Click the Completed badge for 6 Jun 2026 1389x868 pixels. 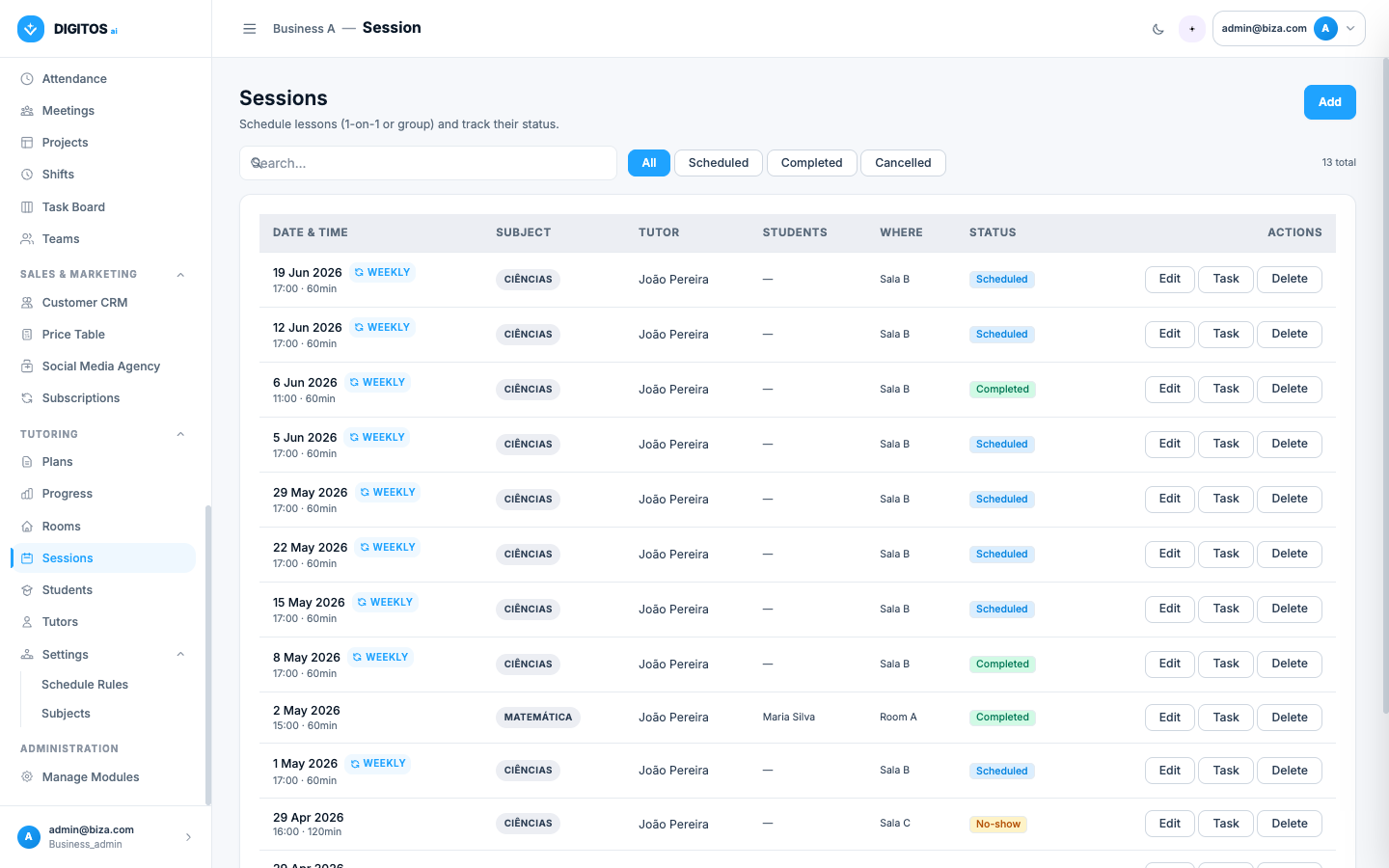click(x=1002, y=390)
